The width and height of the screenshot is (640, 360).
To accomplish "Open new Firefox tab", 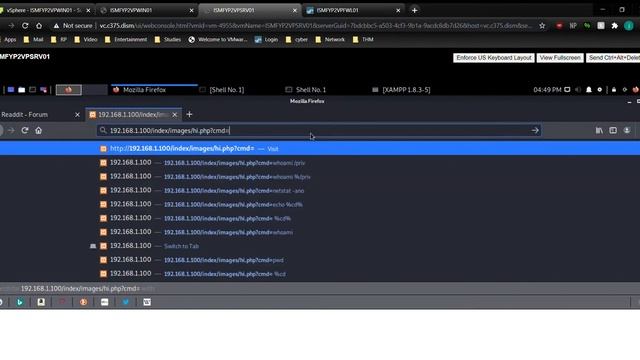I will coord(189,115).
